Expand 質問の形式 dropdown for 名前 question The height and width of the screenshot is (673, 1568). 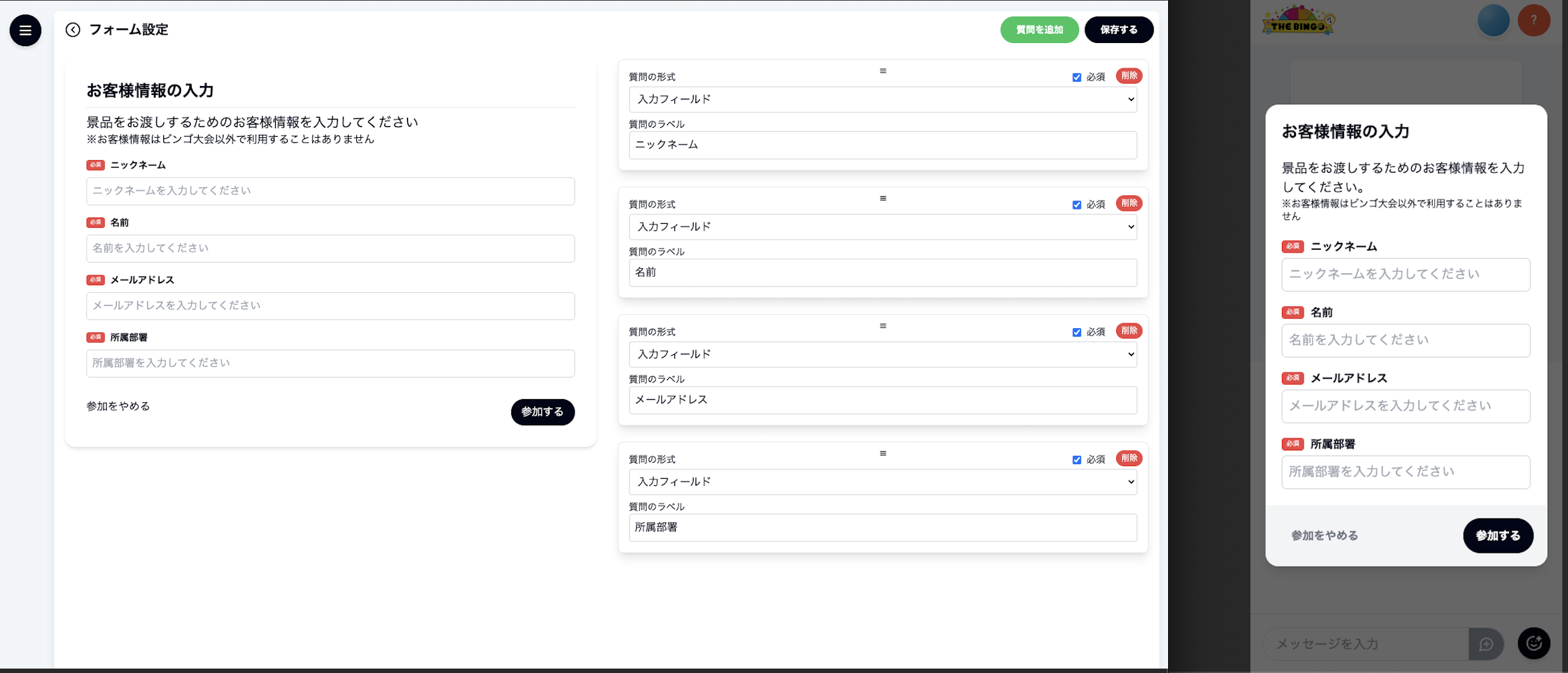tap(883, 227)
